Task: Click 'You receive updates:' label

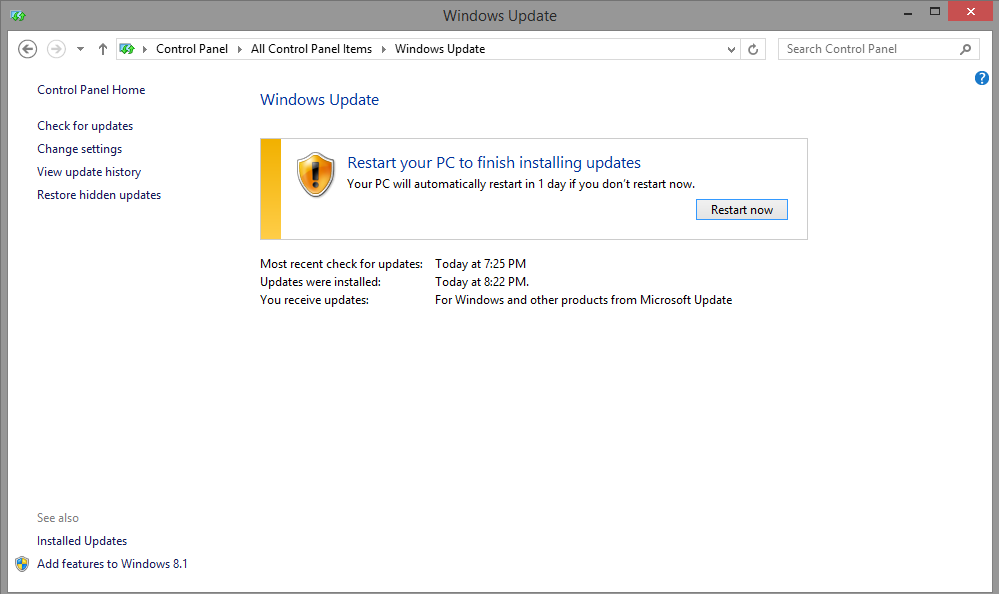Action: (314, 300)
